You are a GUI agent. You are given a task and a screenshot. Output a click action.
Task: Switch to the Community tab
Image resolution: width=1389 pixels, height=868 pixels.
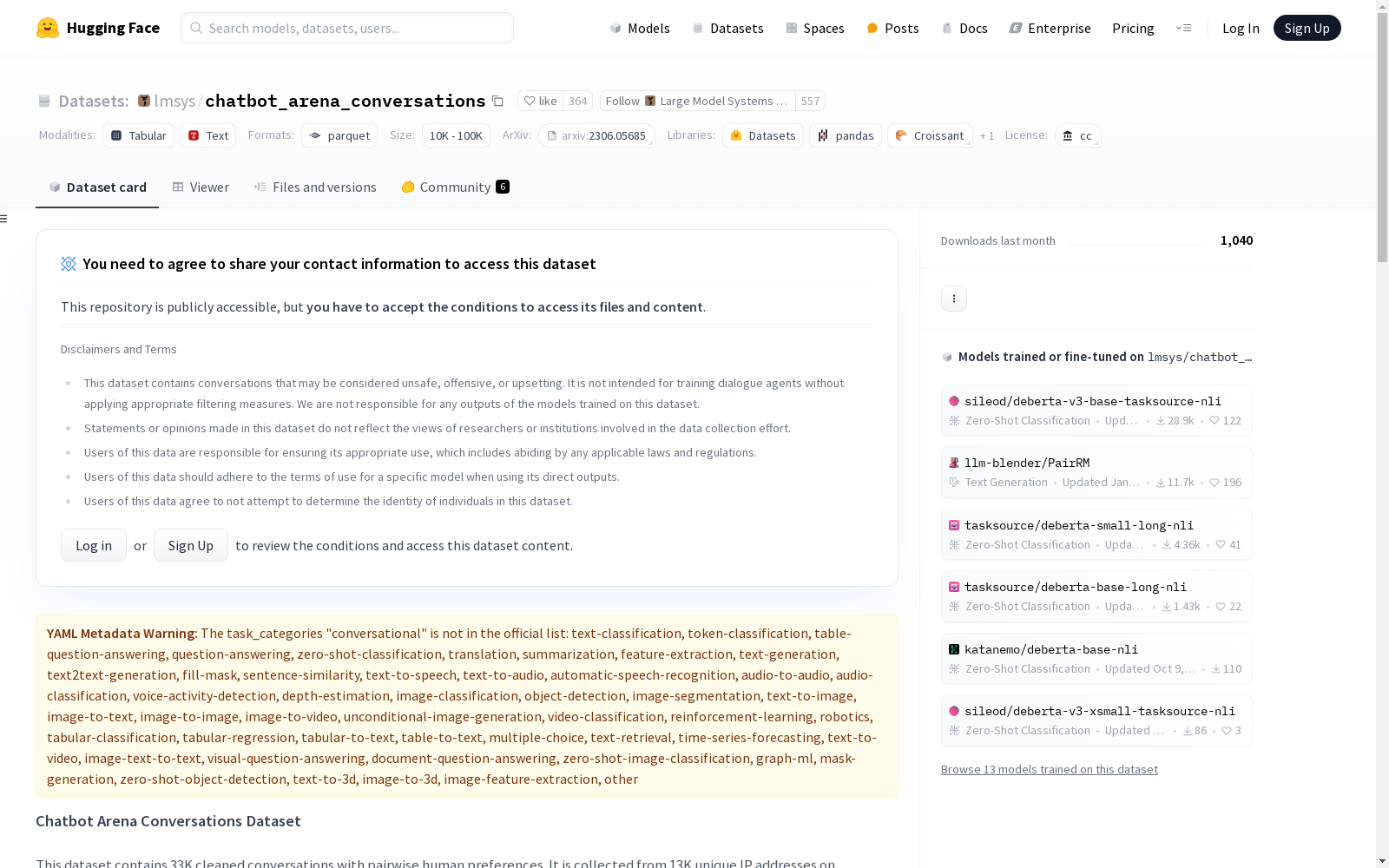point(455,187)
